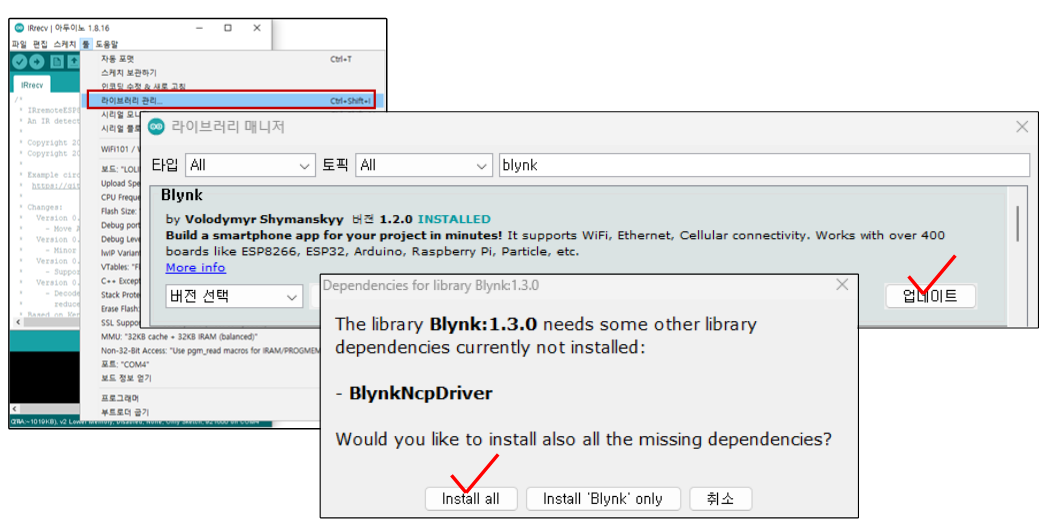Open the 파일 menu

[19, 44]
